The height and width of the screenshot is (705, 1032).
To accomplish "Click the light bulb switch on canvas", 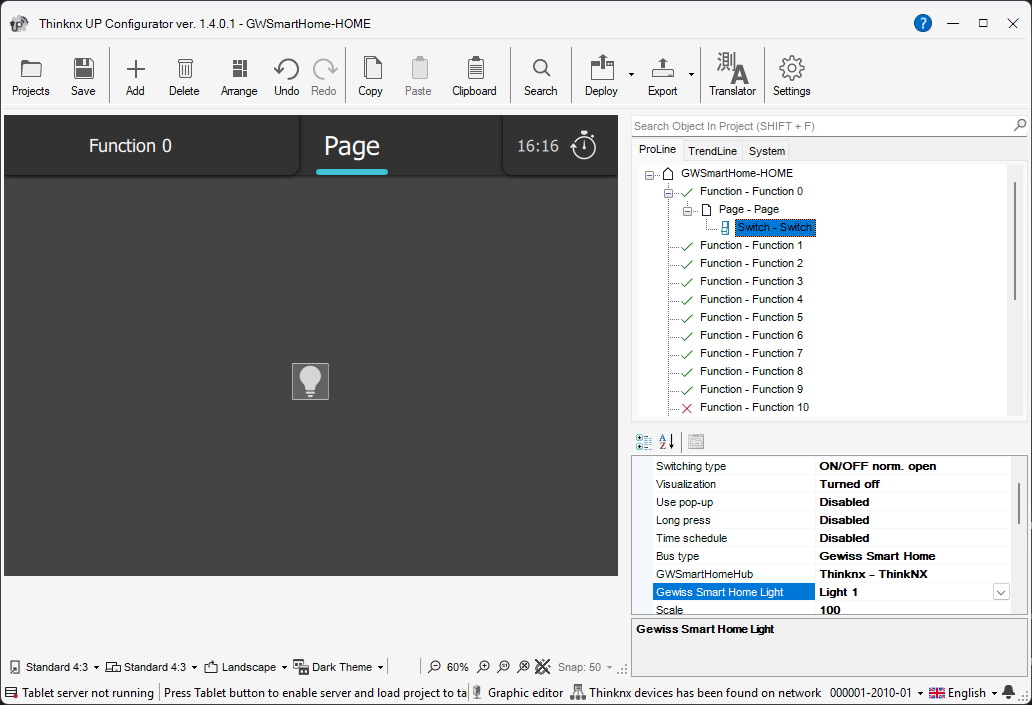I will click(x=310, y=381).
